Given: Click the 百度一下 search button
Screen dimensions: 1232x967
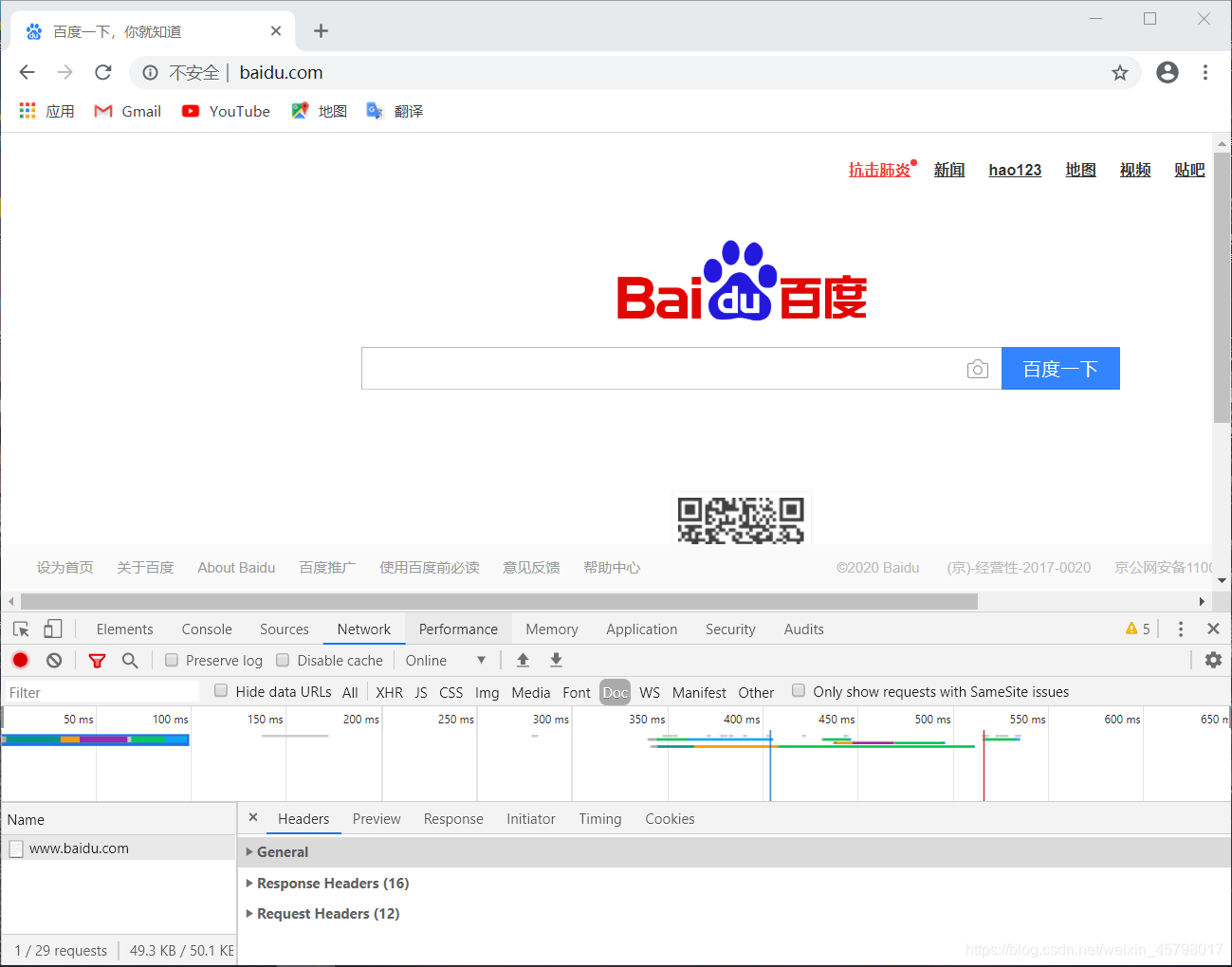Looking at the screenshot, I should (x=1060, y=368).
